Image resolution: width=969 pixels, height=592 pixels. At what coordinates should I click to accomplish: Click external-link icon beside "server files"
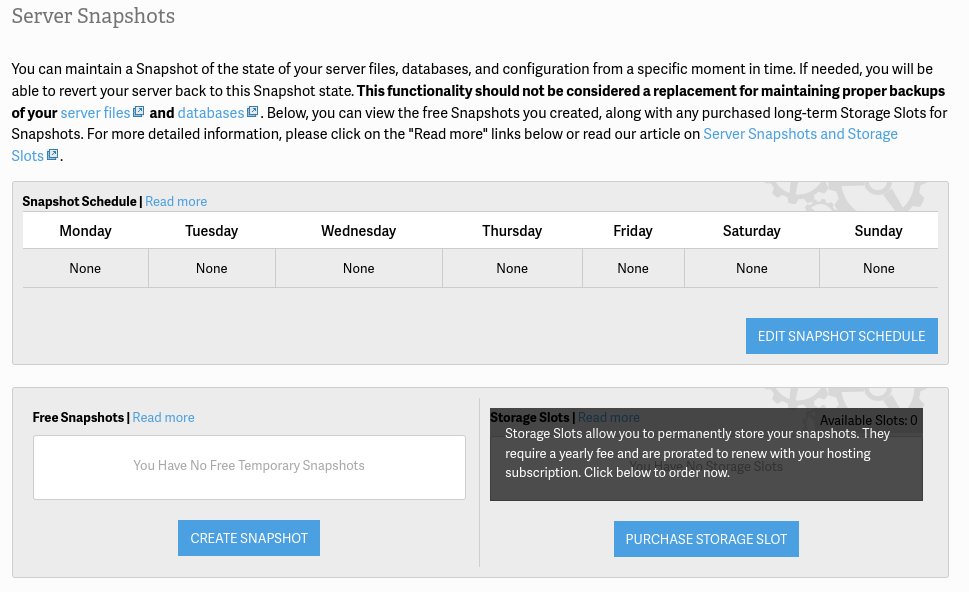point(139,113)
